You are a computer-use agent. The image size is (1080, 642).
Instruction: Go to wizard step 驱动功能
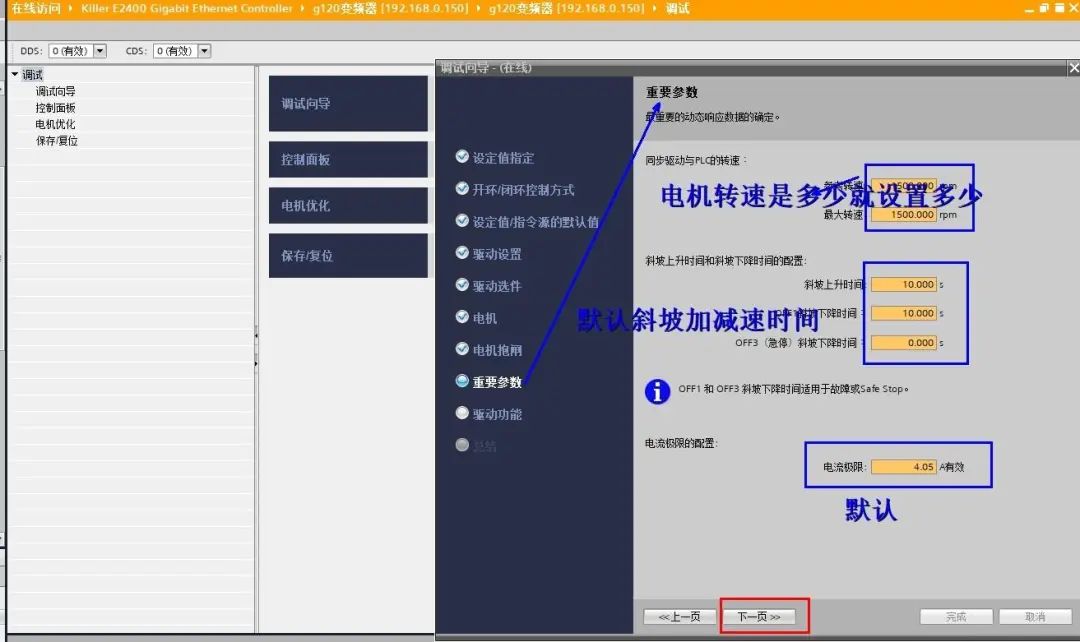(x=497, y=414)
